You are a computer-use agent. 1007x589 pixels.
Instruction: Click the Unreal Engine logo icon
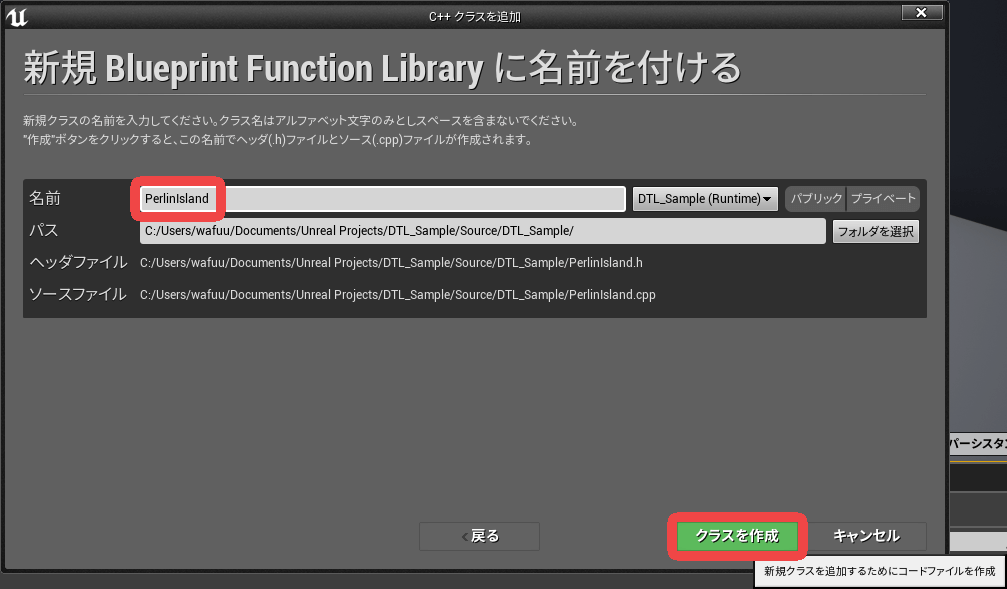[16, 17]
